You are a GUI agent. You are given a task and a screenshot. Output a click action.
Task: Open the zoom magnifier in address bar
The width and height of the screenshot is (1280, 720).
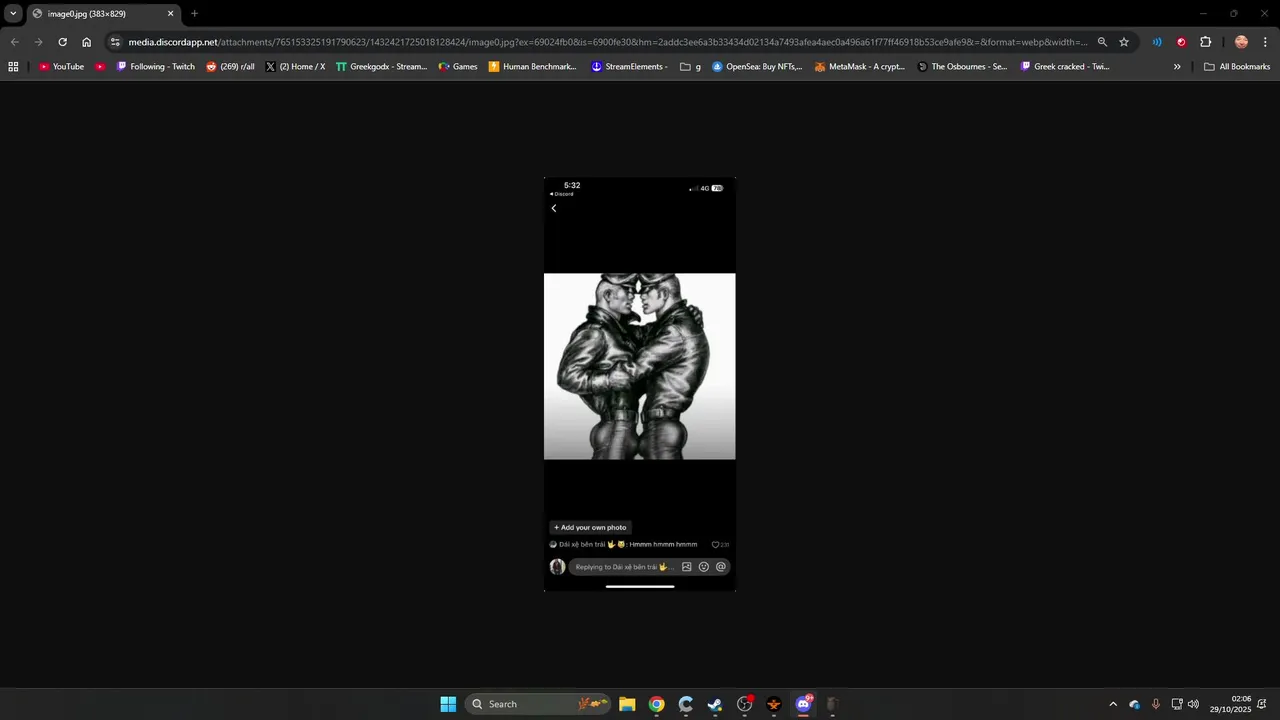(x=1102, y=42)
